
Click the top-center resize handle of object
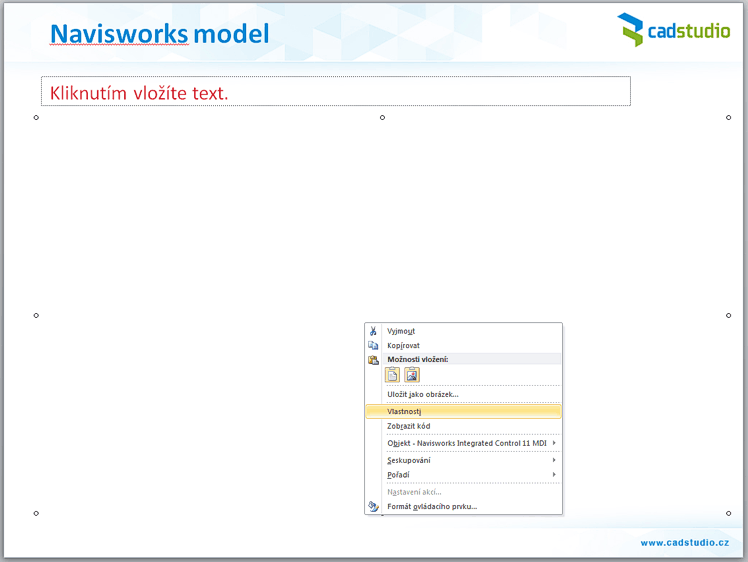click(x=382, y=118)
